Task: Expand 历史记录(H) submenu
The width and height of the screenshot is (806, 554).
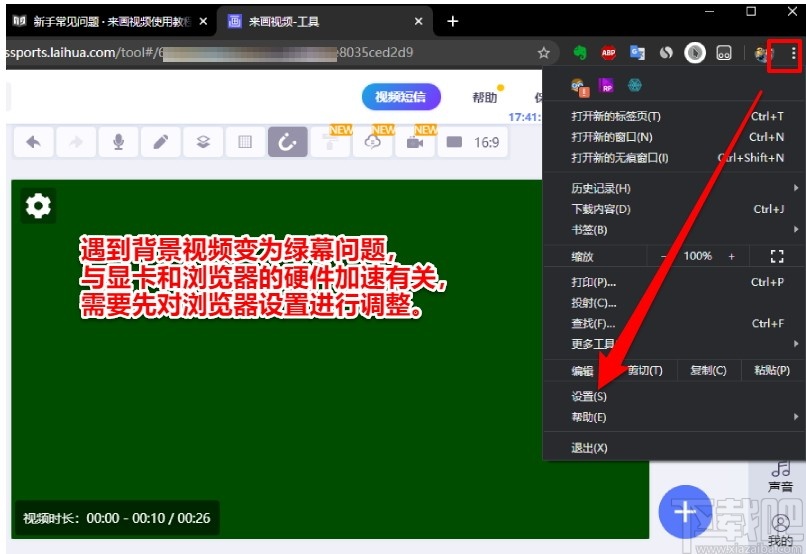Action: 673,188
